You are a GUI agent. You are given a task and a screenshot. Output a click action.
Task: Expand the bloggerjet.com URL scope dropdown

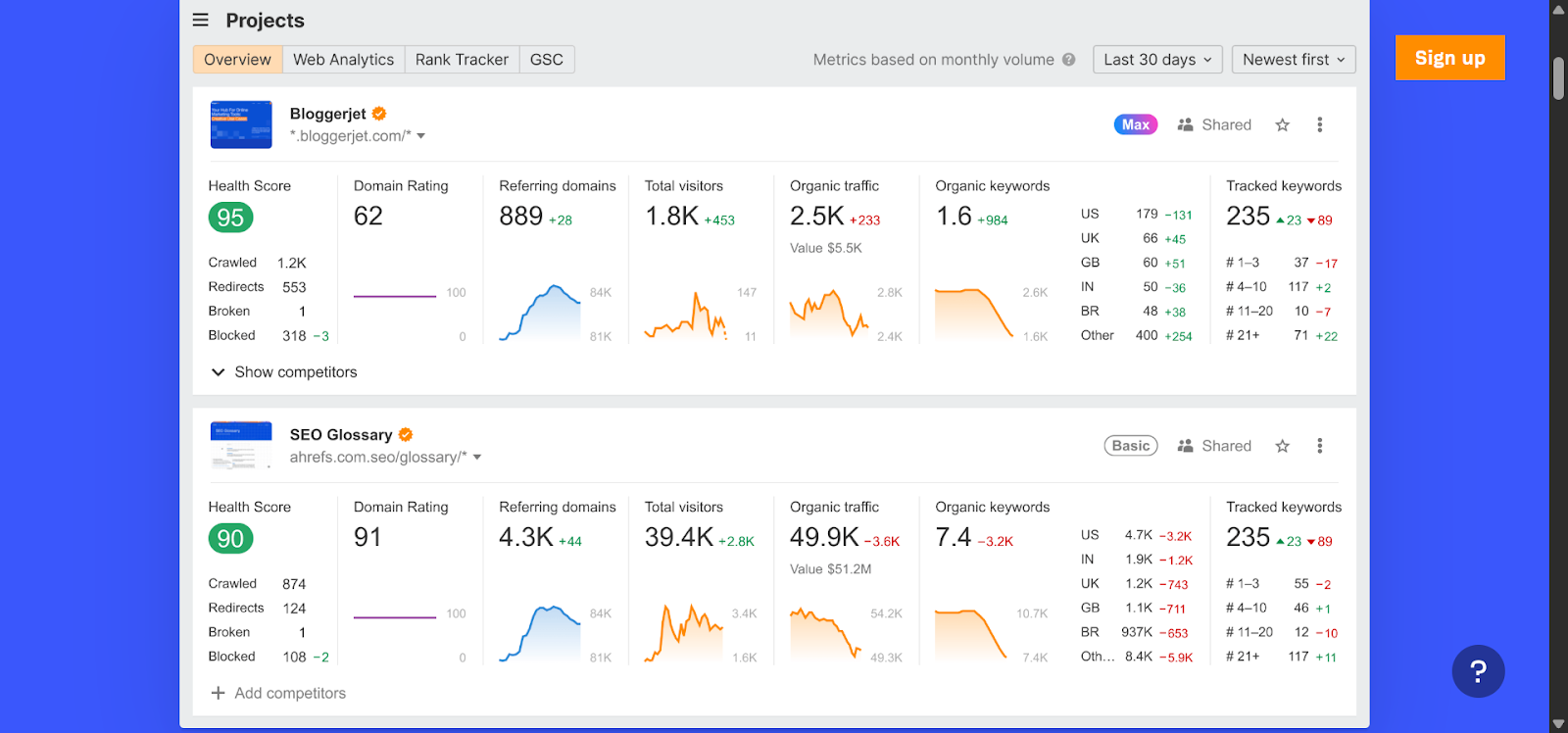tap(421, 136)
